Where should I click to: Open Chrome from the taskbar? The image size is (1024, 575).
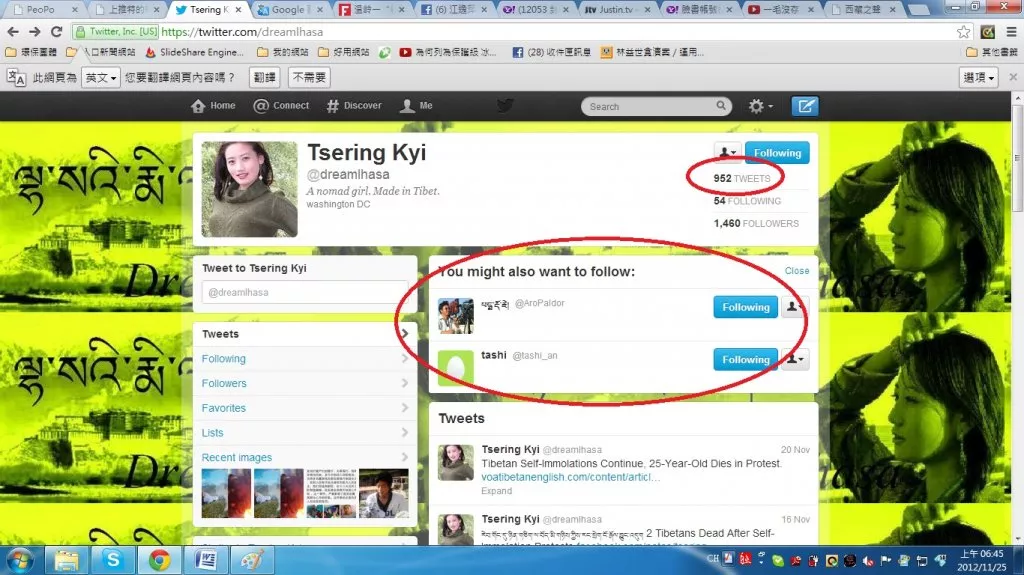coord(159,561)
